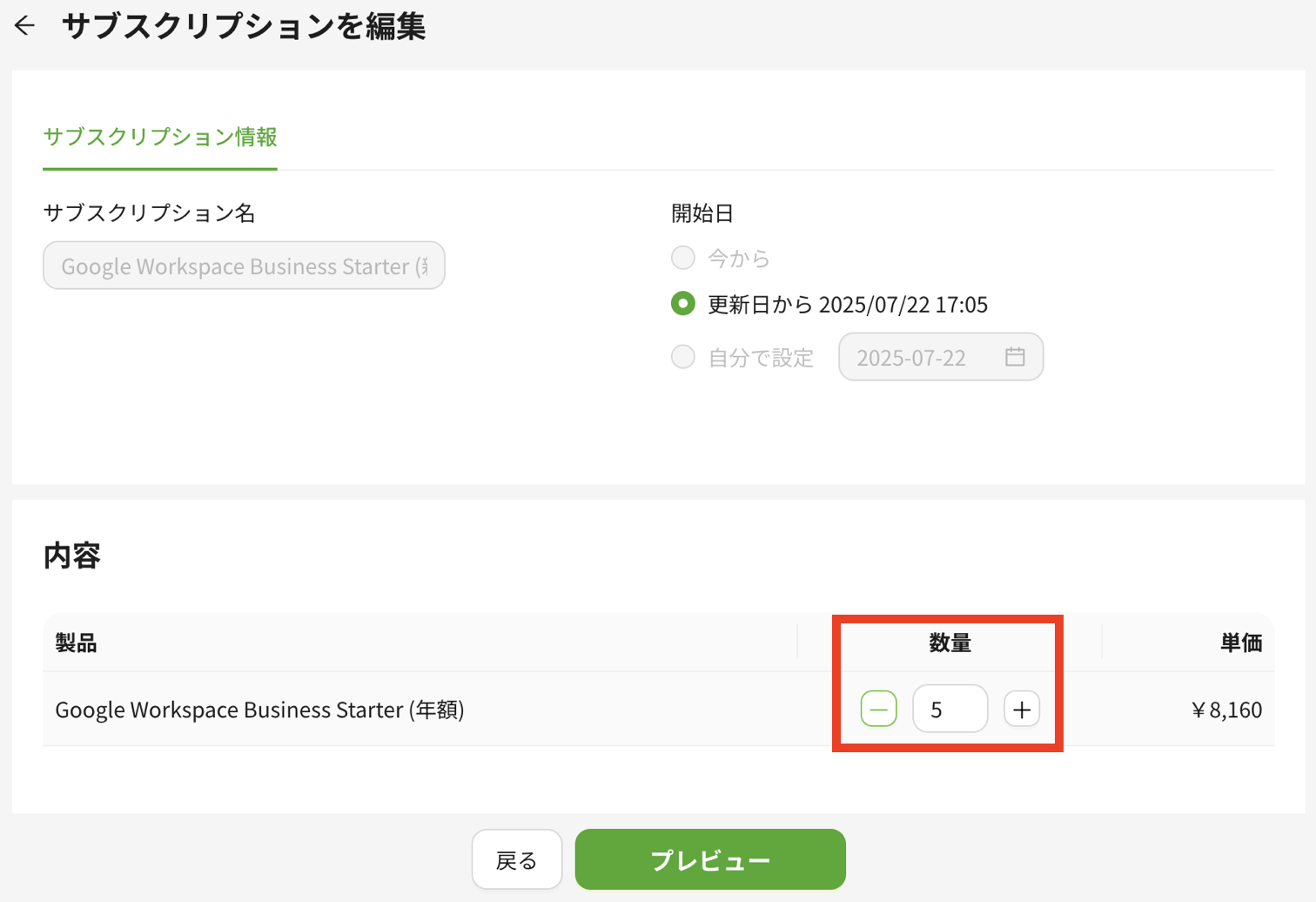Click the 2025-07-22 date field
This screenshot has height=902, width=1316.
(x=941, y=357)
